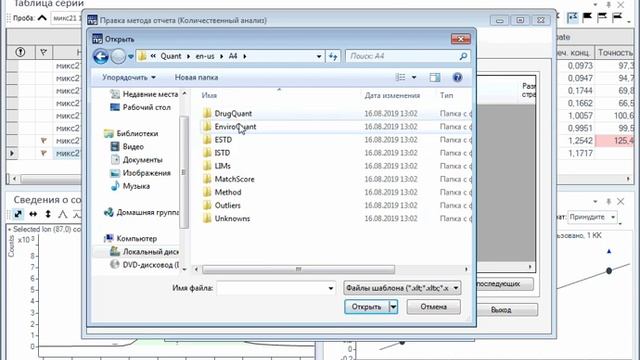Click the greyed Forward navigation button
This screenshot has width=640, height=360.
tap(118, 56)
